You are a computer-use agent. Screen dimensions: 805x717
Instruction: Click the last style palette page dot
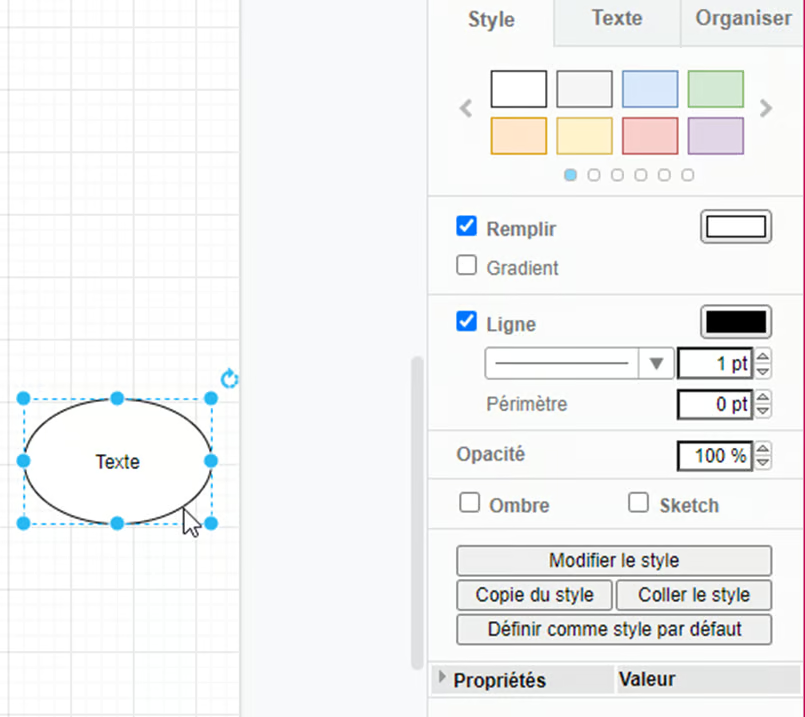[688, 175]
